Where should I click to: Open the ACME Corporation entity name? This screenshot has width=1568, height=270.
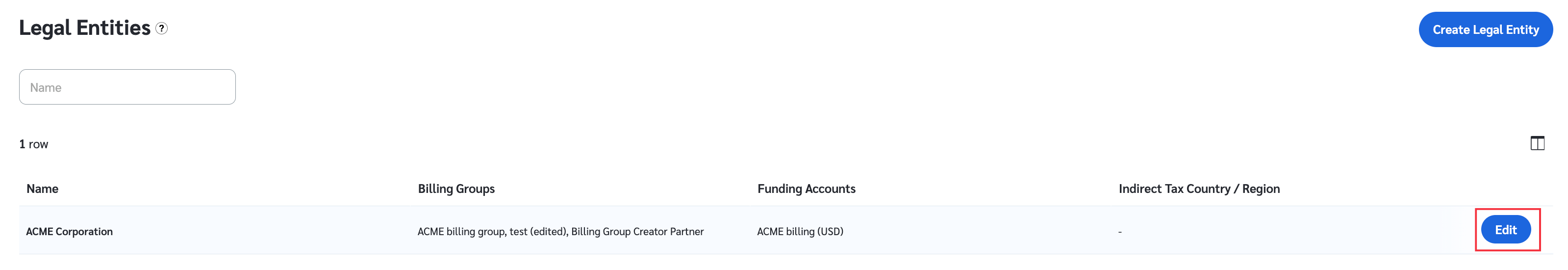coord(70,232)
